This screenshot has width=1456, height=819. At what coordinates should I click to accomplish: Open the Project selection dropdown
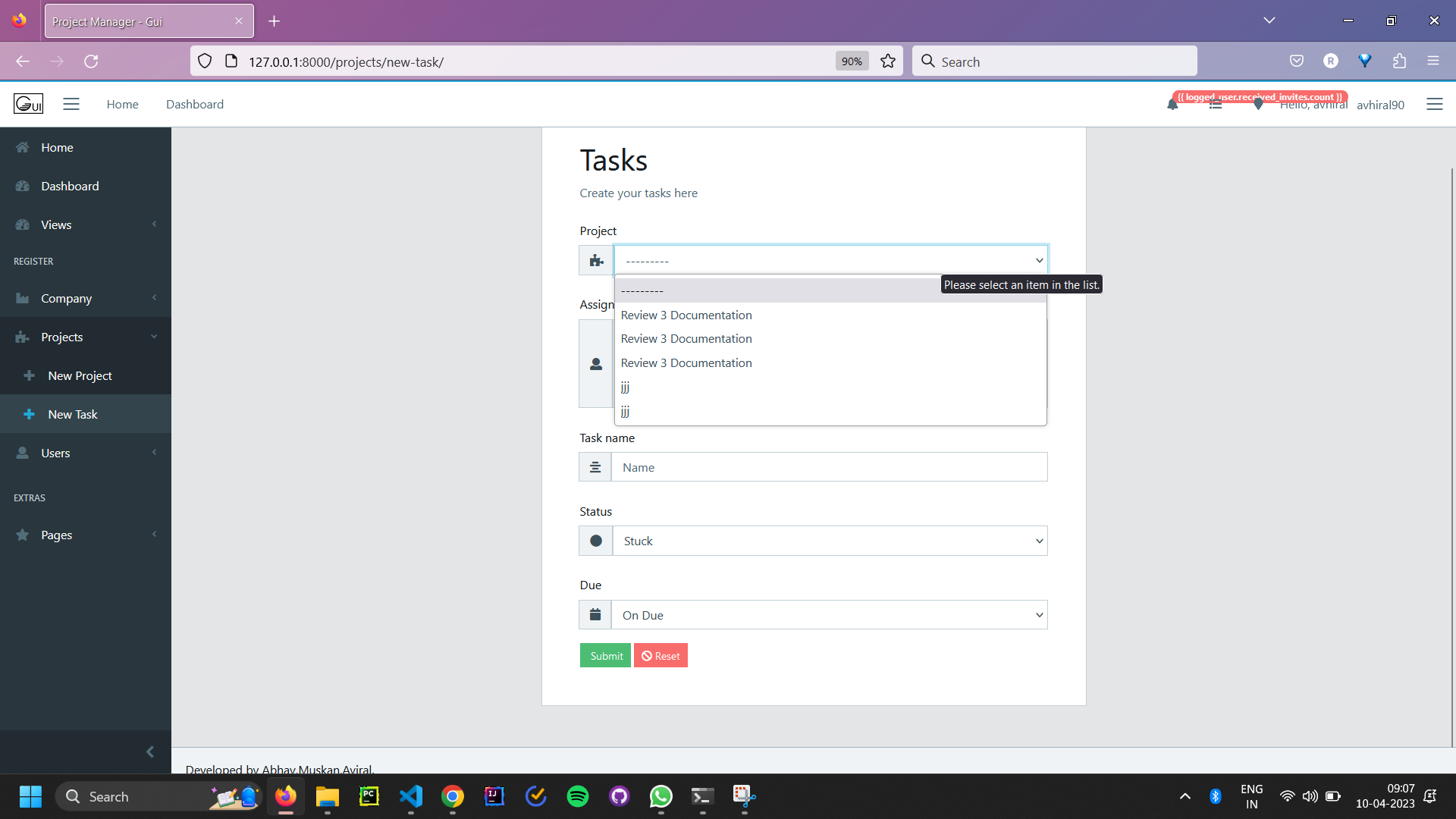[830, 260]
